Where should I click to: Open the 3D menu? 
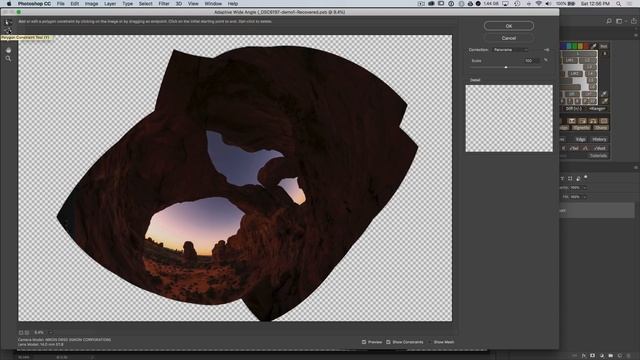(x=179, y=4)
